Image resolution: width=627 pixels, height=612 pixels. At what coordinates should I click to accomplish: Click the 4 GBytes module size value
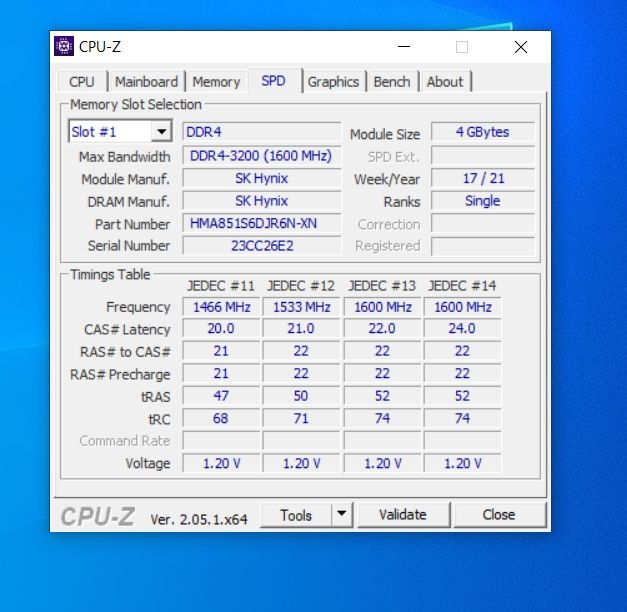(x=483, y=132)
